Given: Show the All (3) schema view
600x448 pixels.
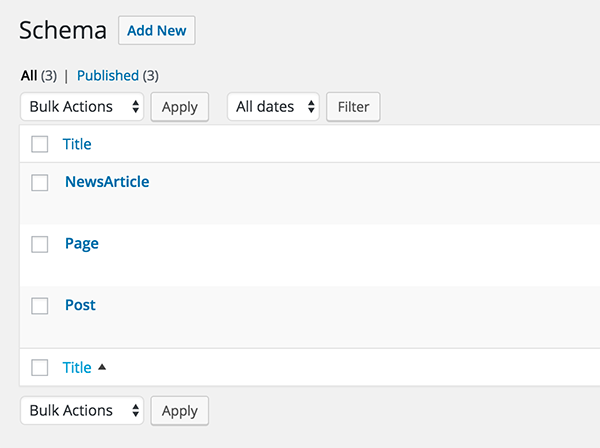Looking at the screenshot, I should coord(28,75).
